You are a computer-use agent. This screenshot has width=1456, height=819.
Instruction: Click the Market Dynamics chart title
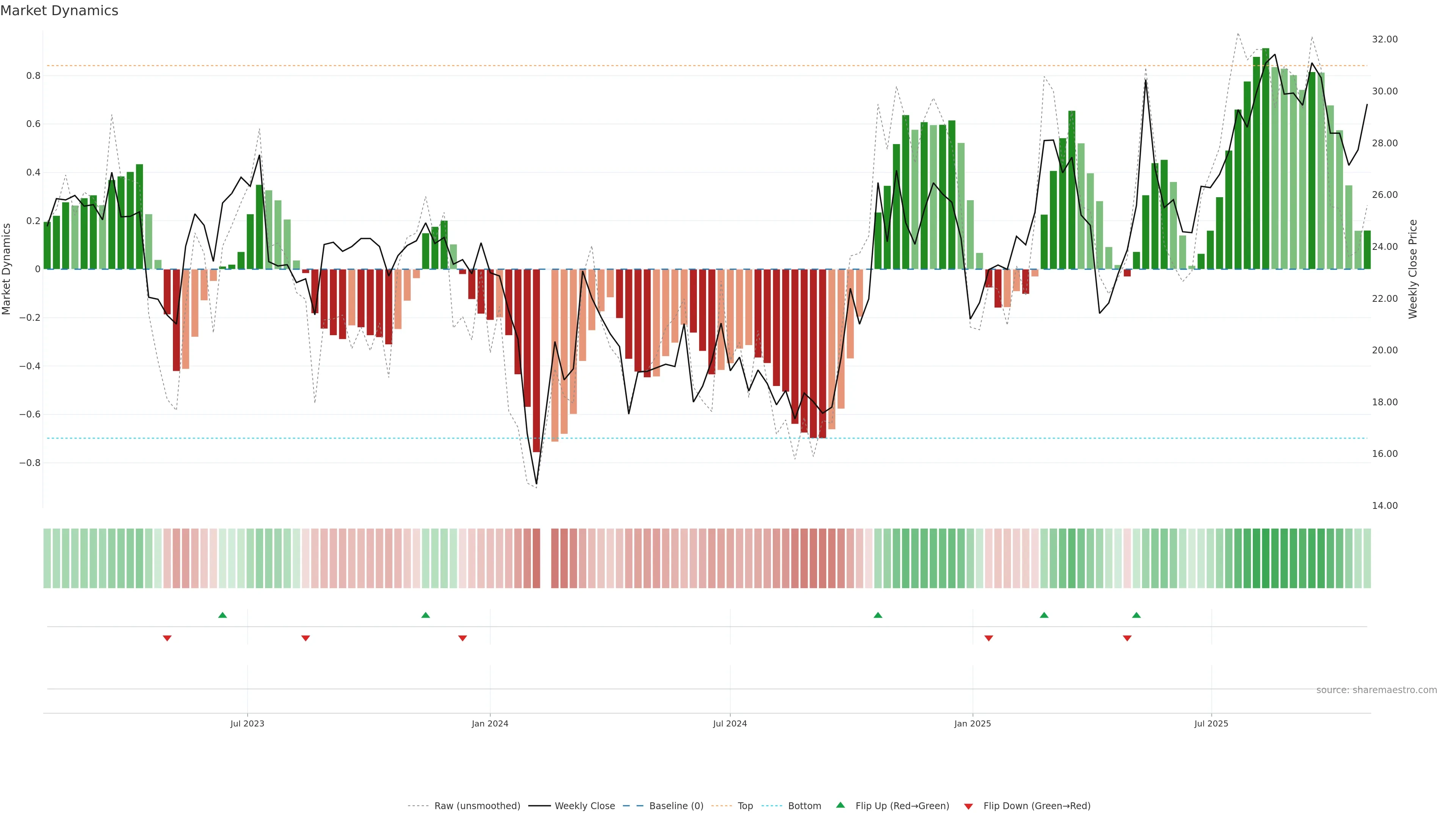[60, 11]
